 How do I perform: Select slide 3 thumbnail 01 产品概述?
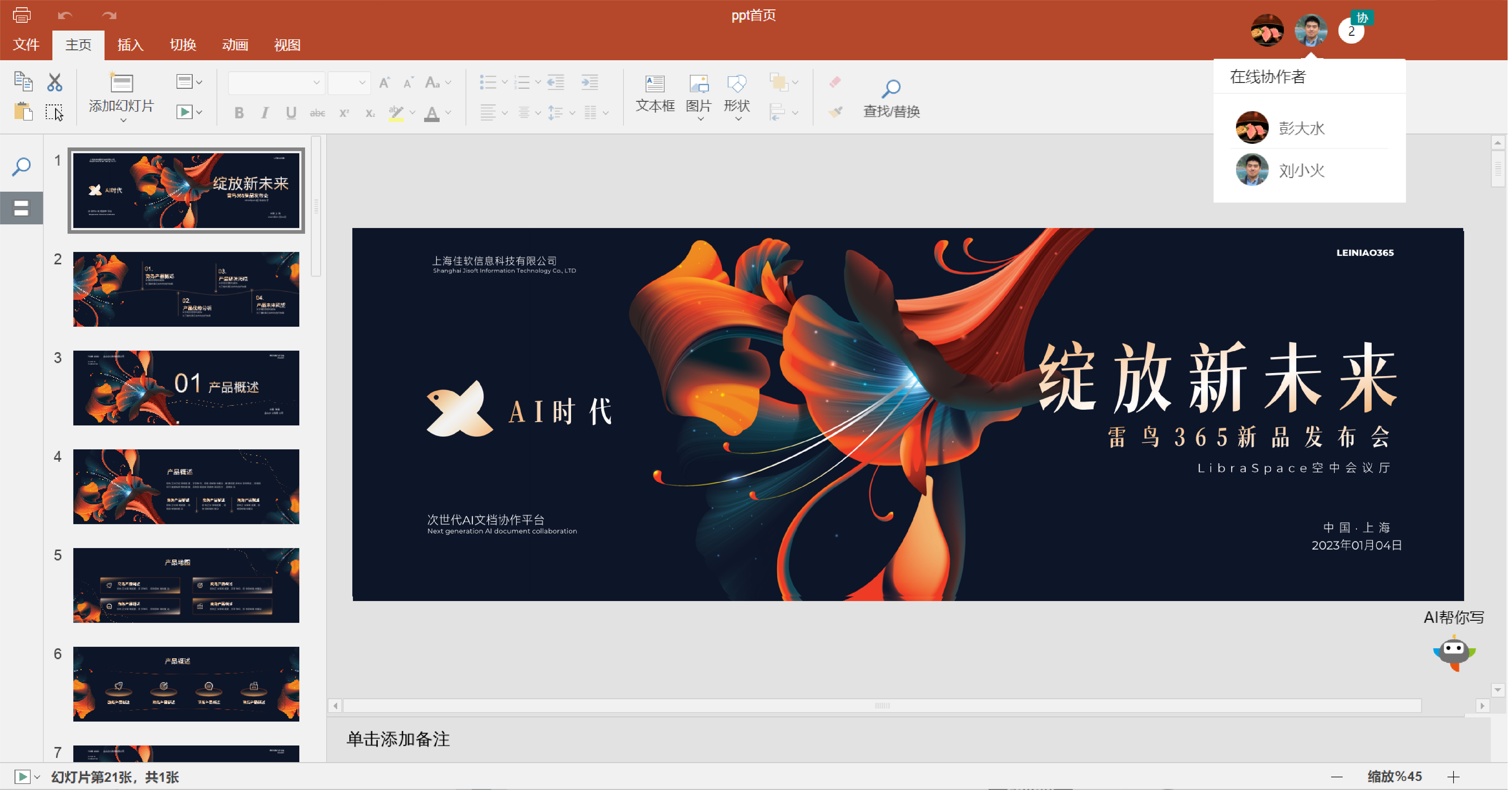tap(187, 388)
